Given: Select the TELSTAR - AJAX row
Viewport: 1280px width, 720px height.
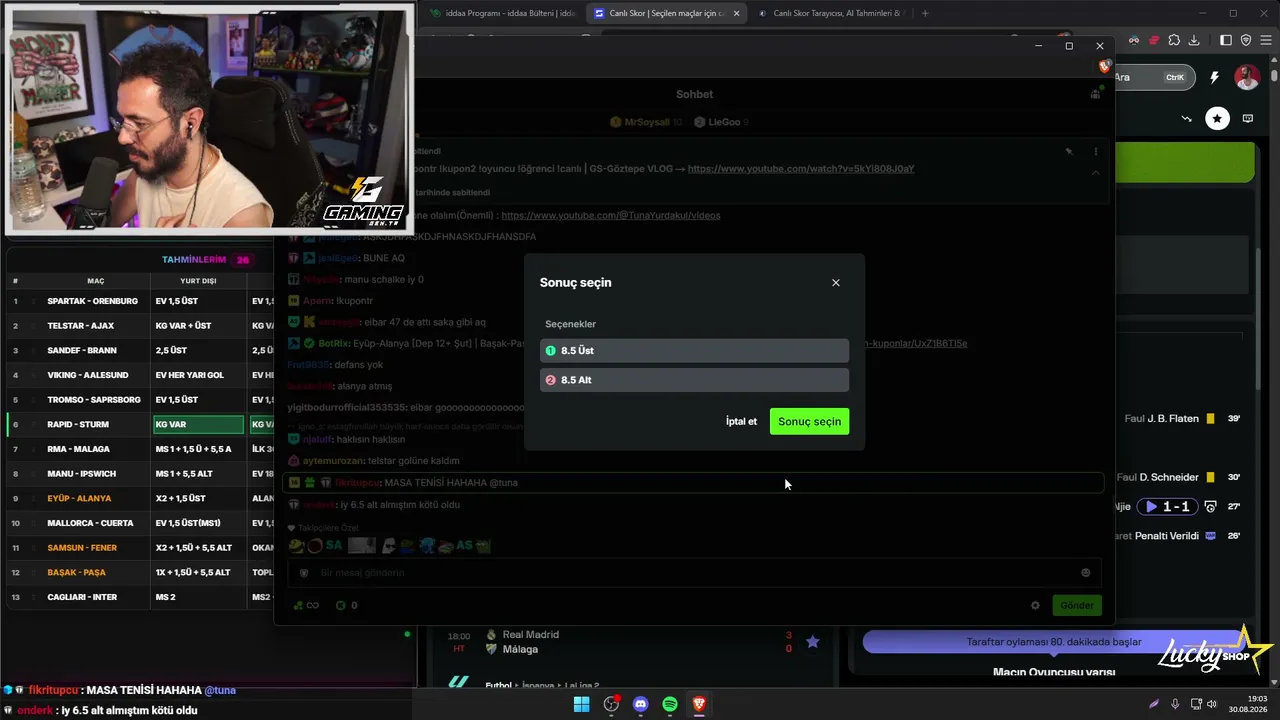Looking at the screenshot, I should click(140, 326).
